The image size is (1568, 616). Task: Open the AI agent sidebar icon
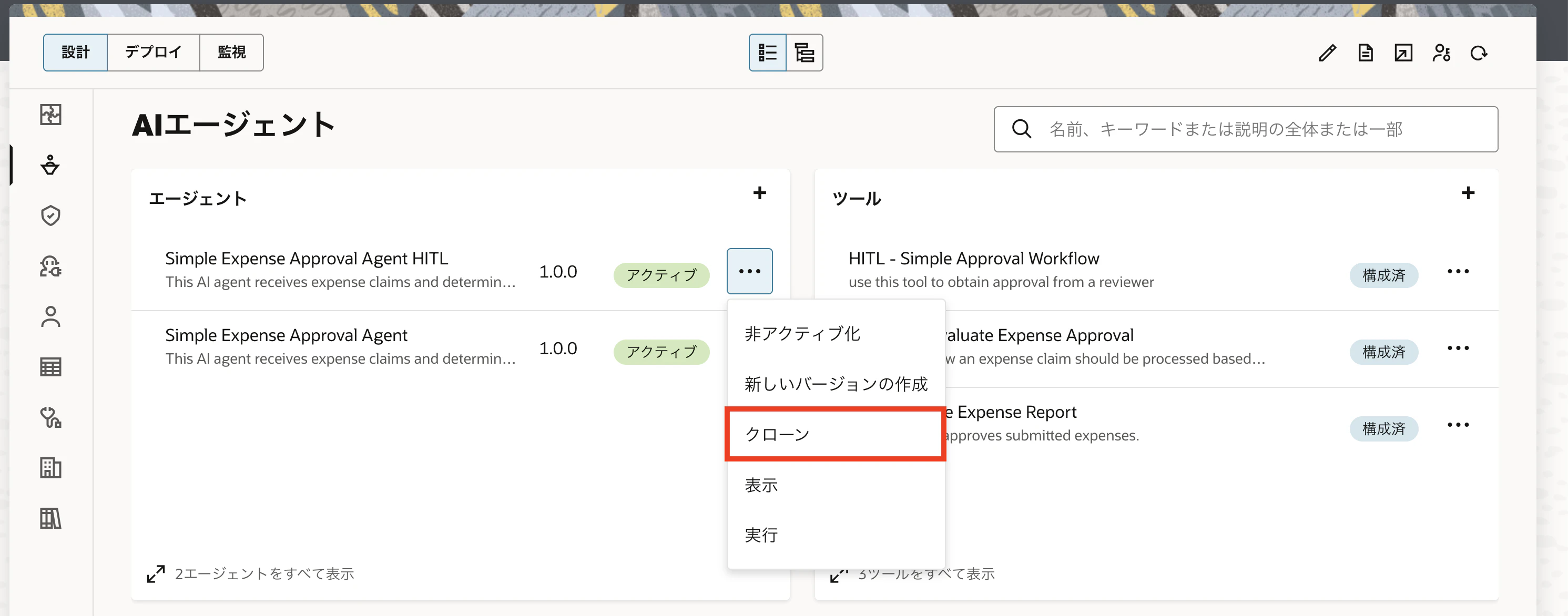point(50,165)
